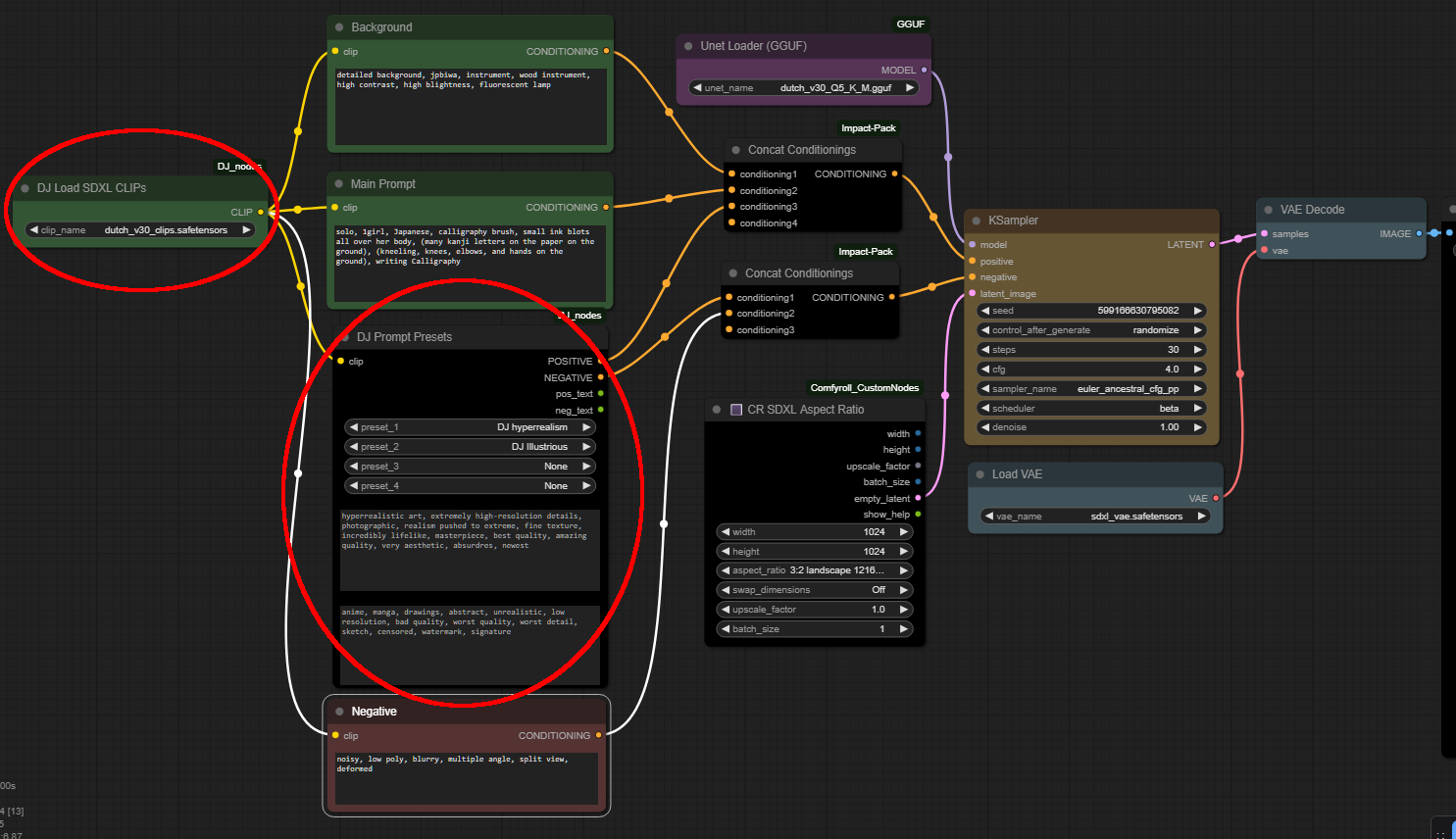Collapse the Unet Loader (GGUF) node dot
The height and width of the screenshot is (839, 1456).
(688, 46)
